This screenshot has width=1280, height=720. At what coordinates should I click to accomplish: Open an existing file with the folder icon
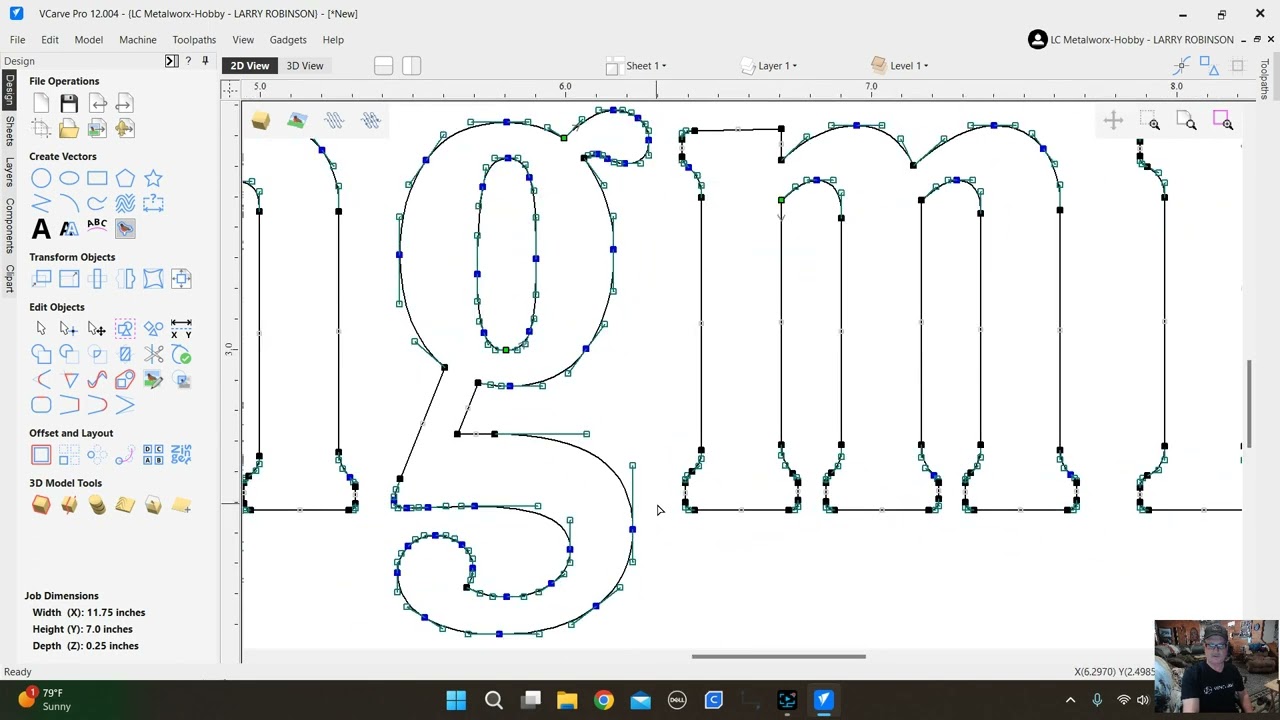(69, 128)
